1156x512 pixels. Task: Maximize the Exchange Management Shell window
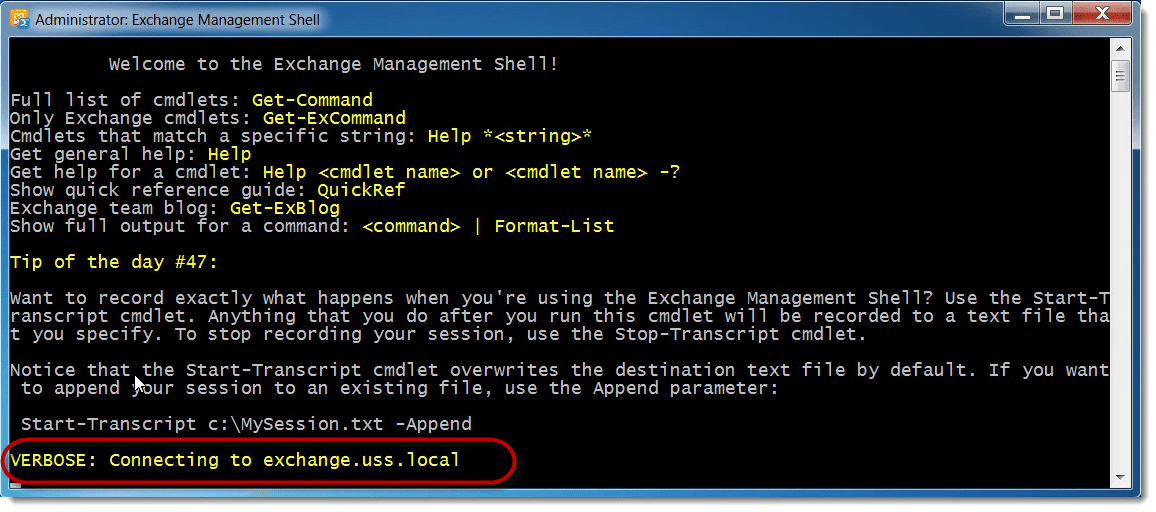(1055, 15)
